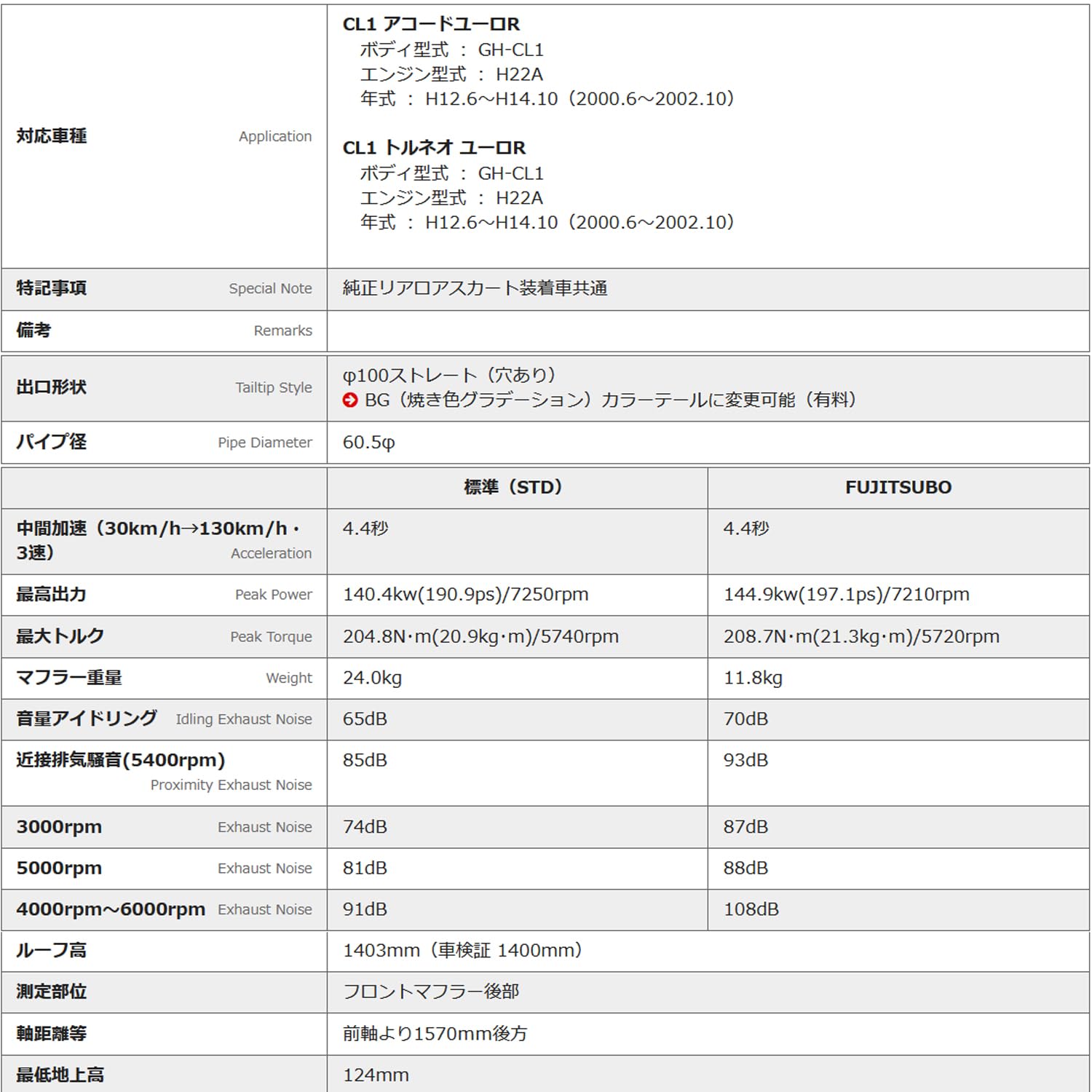The width and height of the screenshot is (1092, 1092).
Task: Open the BG（焼き色グラデーション）カラーテール link
Action: coord(610,400)
